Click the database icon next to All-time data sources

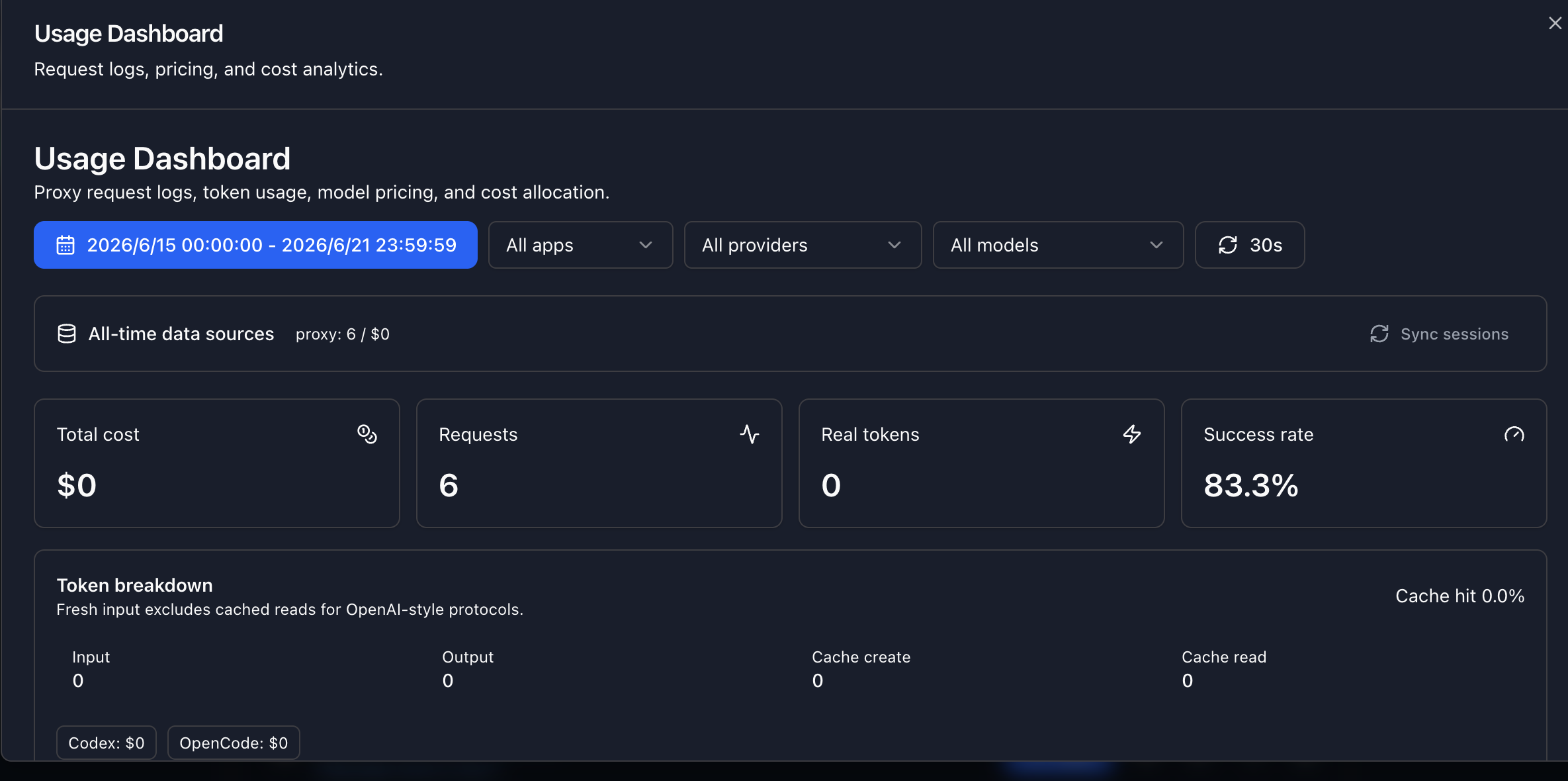pos(67,334)
